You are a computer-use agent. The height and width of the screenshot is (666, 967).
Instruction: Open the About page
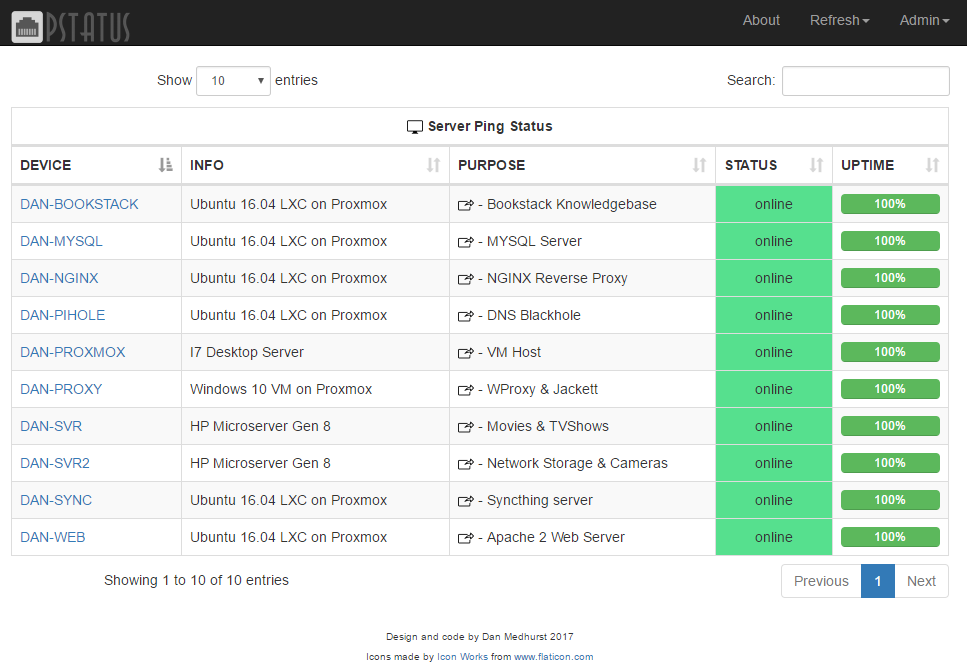[761, 20]
